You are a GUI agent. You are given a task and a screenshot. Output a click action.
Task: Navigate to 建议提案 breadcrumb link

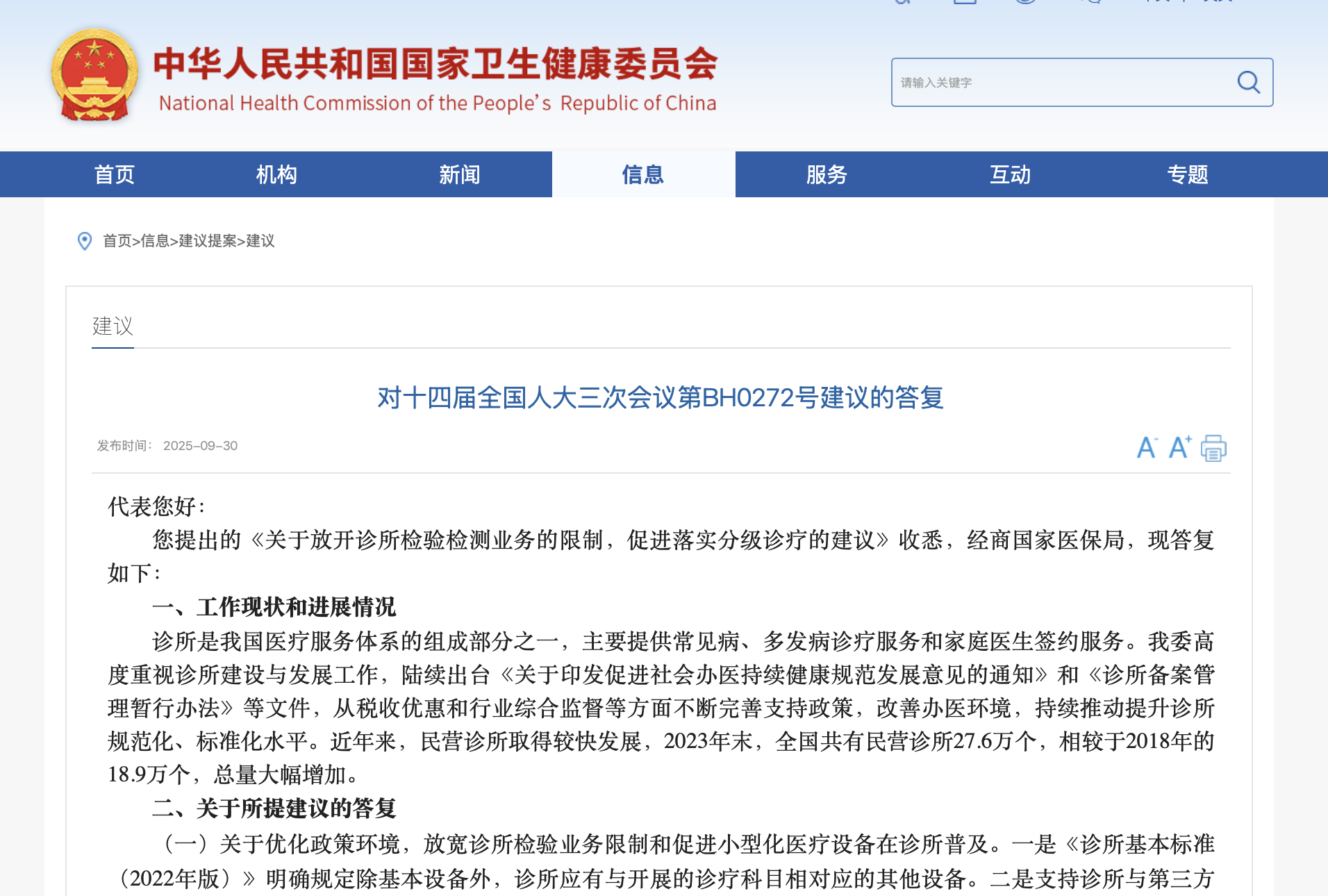(206, 241)
